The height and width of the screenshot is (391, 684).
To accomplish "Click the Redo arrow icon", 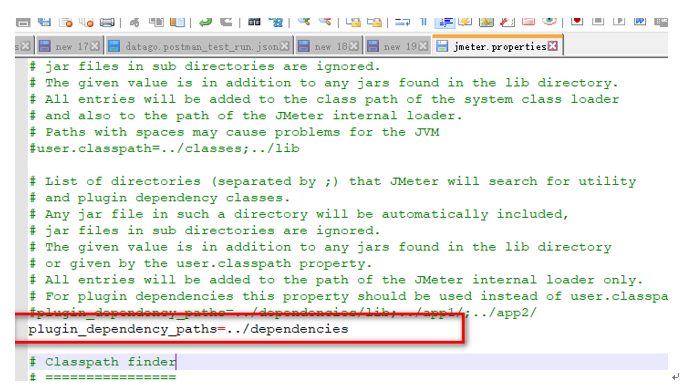I will point(226,22).
